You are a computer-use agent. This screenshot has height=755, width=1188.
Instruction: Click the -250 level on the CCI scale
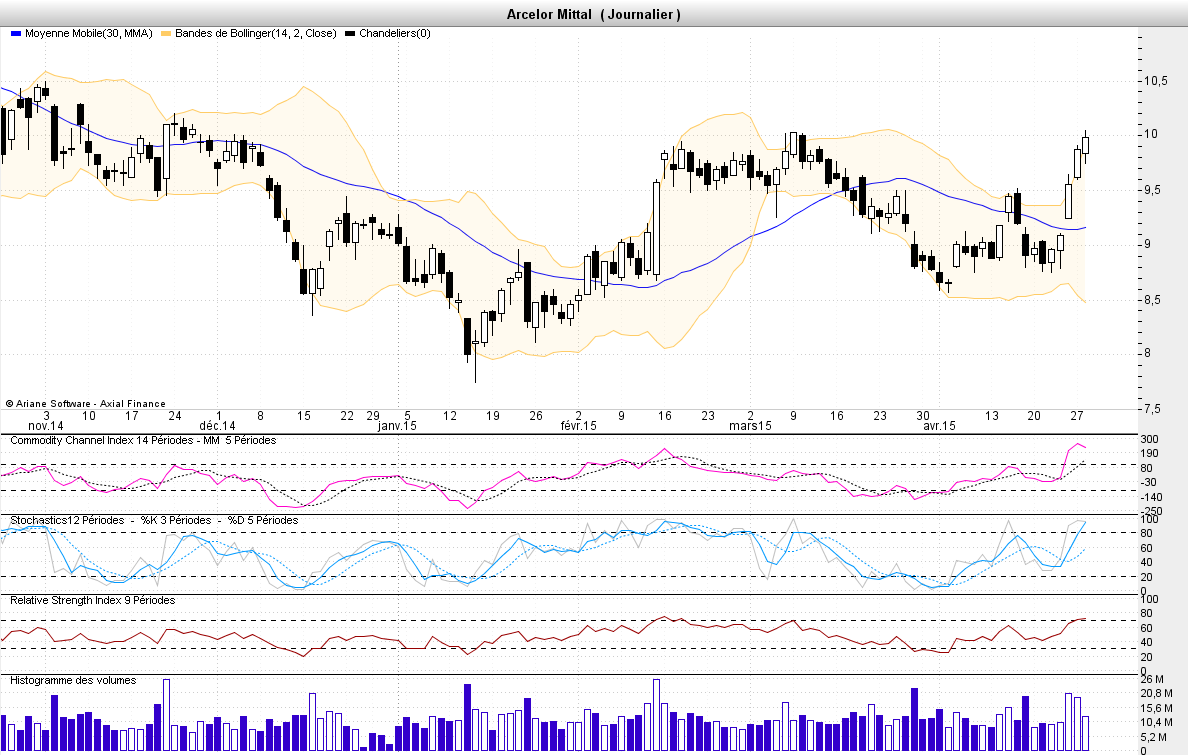tap(1152, 512)
